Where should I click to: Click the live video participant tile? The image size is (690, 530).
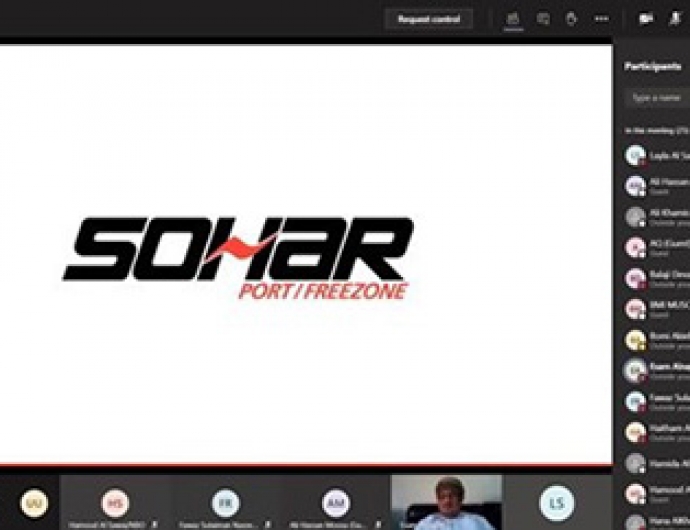pos(446,503)
